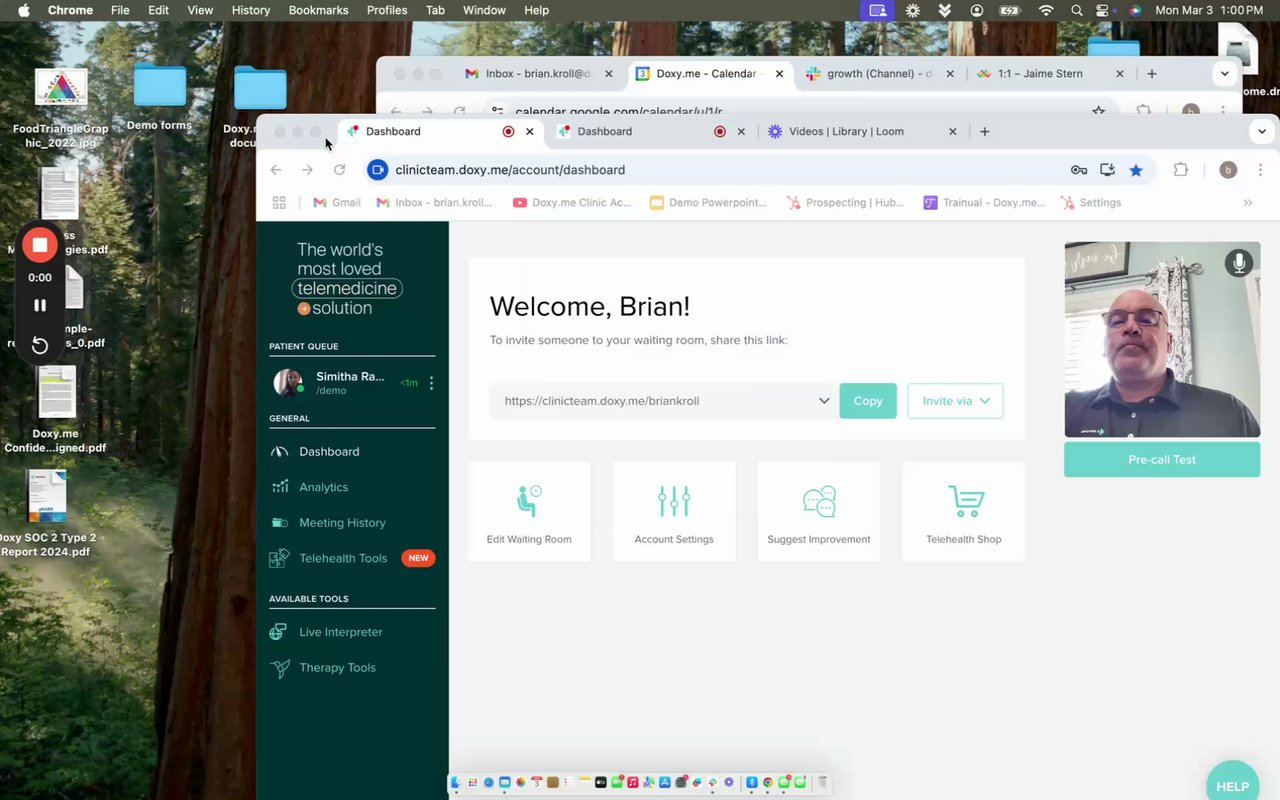Open the Account Settings card
Viewport: 1280px width, 800px height.
click(x=674, y=511)
